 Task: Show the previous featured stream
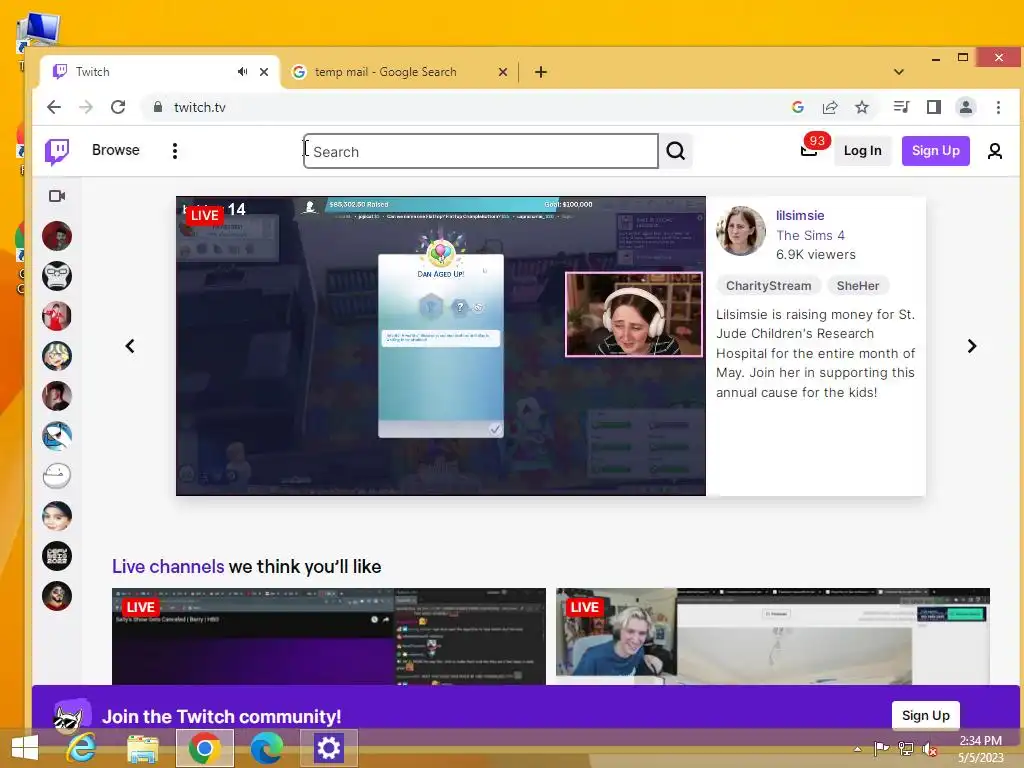pyautogui.click(x=130, y=346)
